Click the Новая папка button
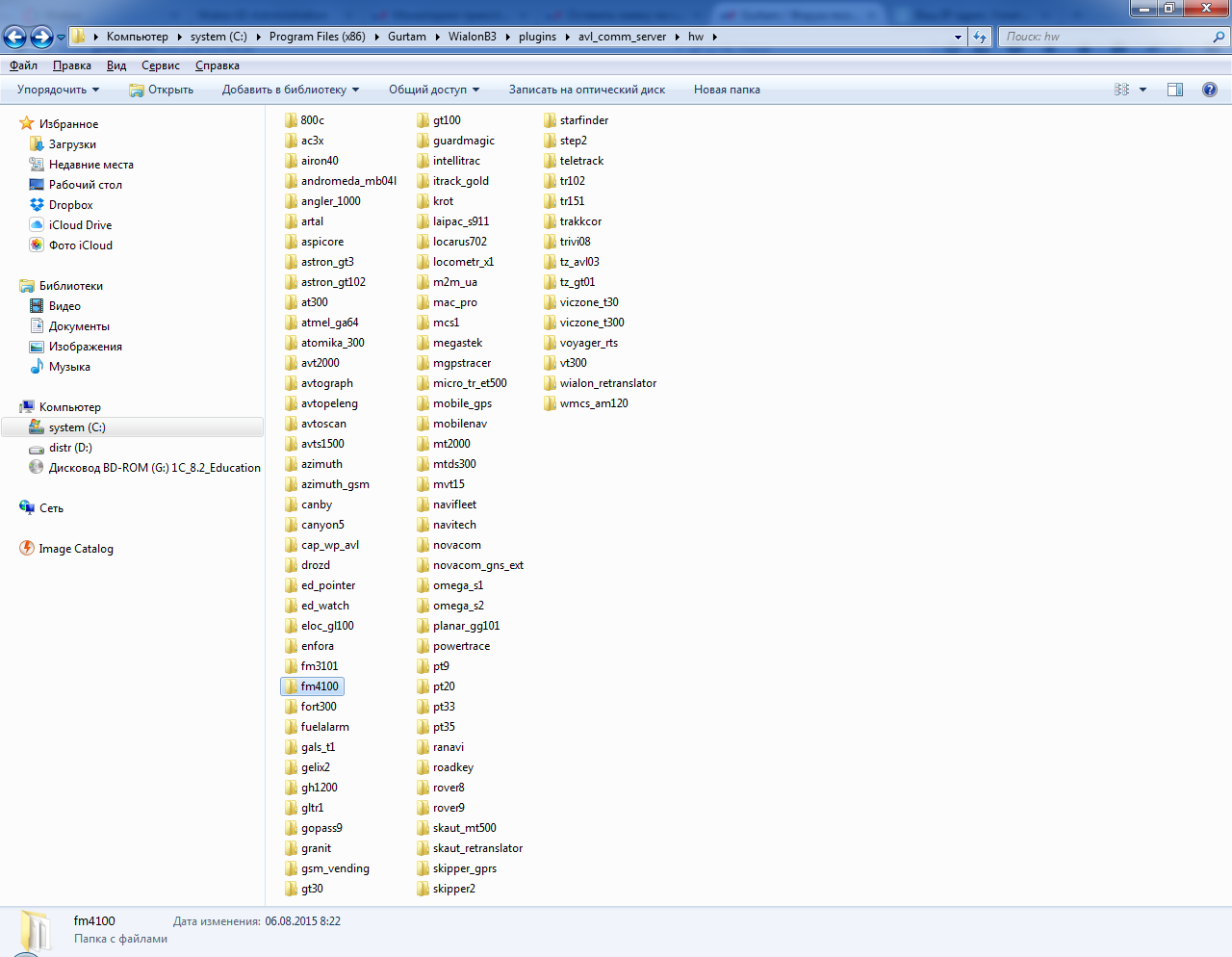1232x957 pixels. click(727, 90)
